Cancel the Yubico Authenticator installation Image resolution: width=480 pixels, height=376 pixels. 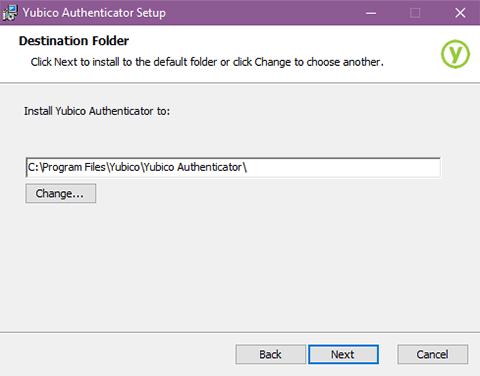tap(432, 354)
